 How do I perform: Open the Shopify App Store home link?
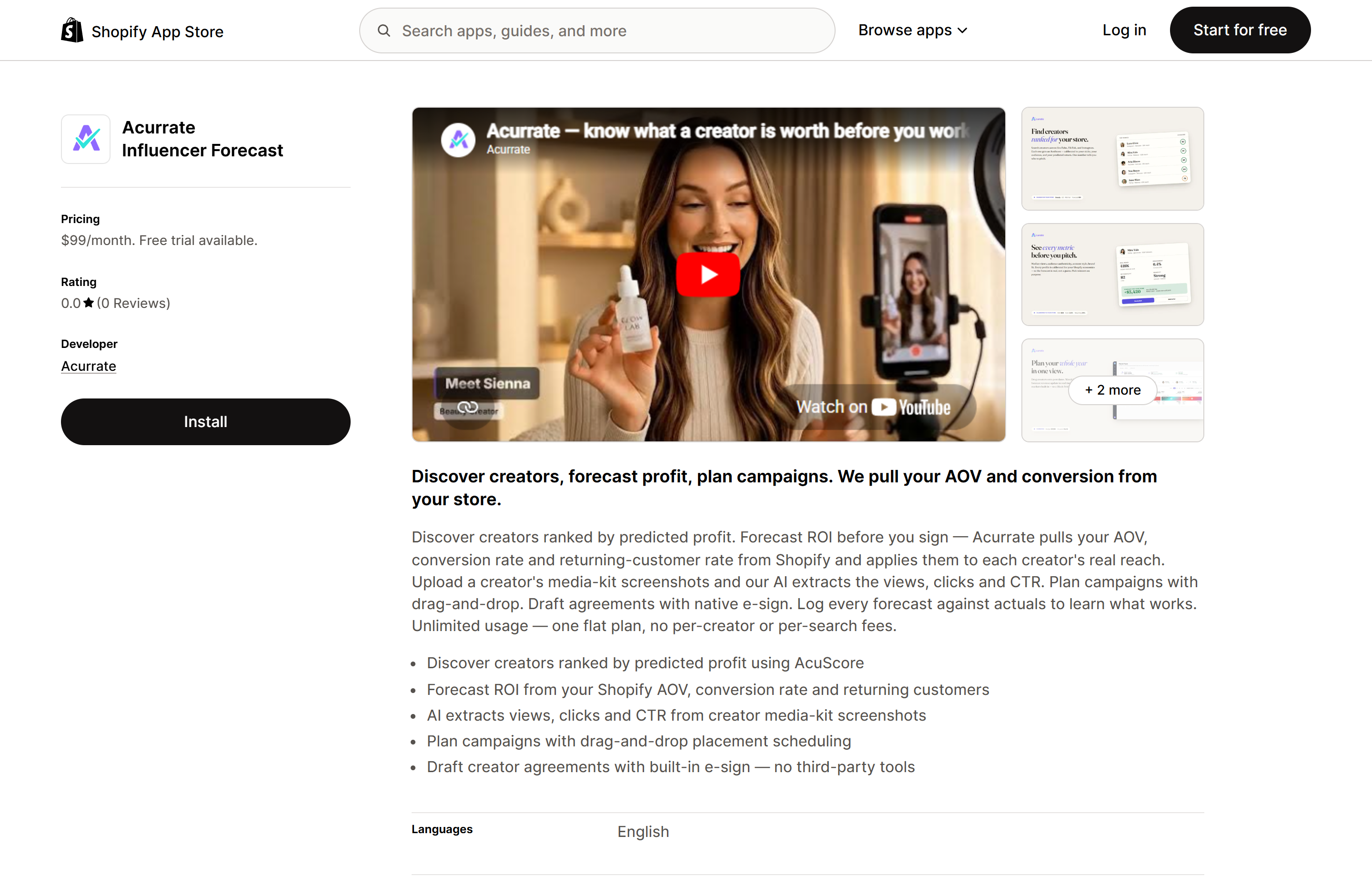coord(142,31)
